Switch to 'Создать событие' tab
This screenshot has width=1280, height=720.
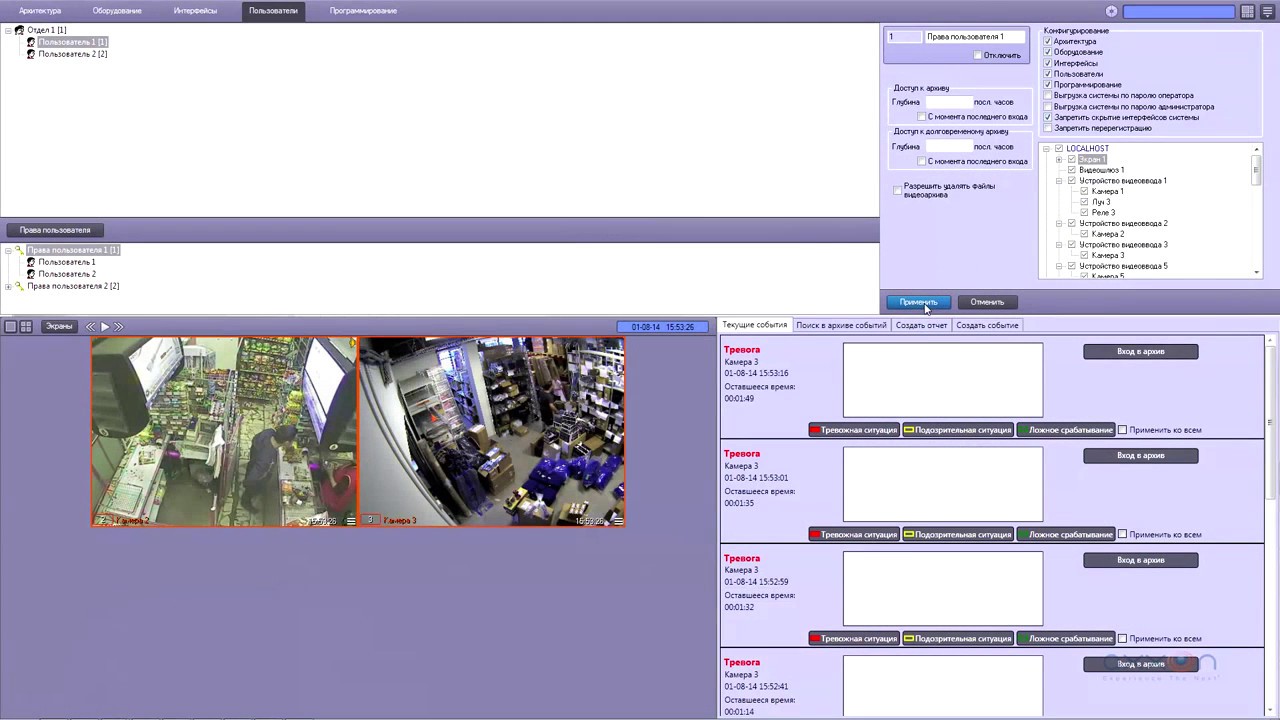[x=987, y=325]
